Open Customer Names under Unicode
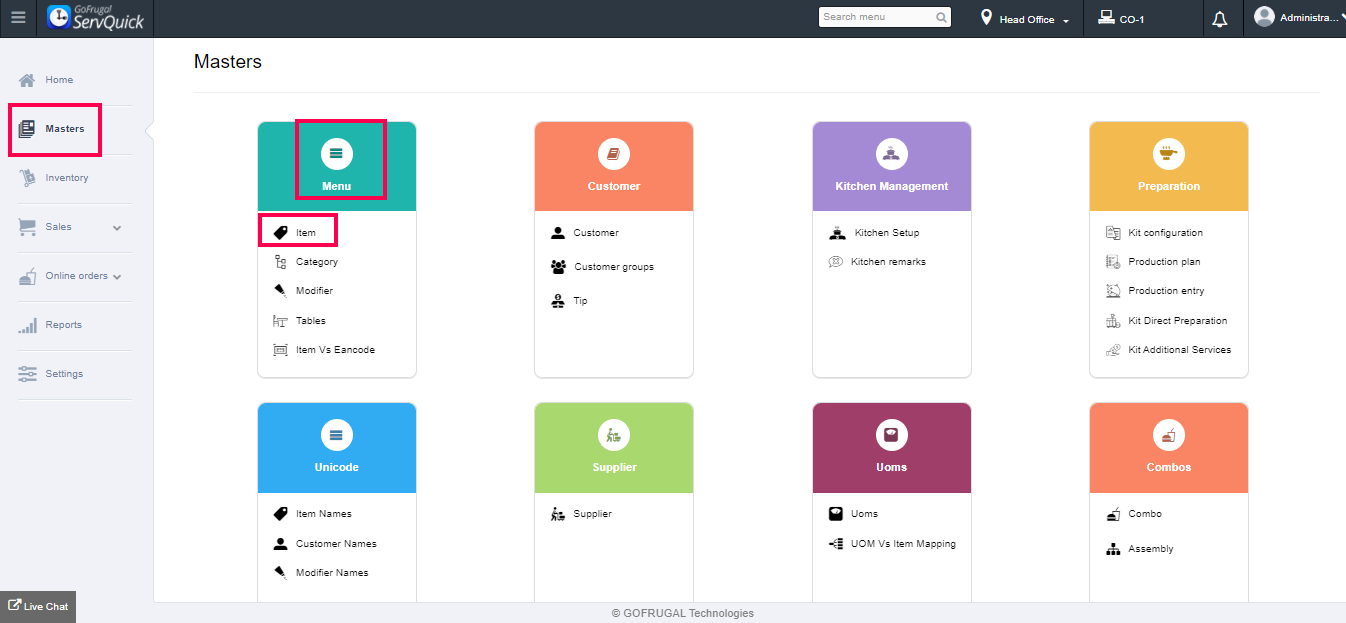 (x=336, y=544)
